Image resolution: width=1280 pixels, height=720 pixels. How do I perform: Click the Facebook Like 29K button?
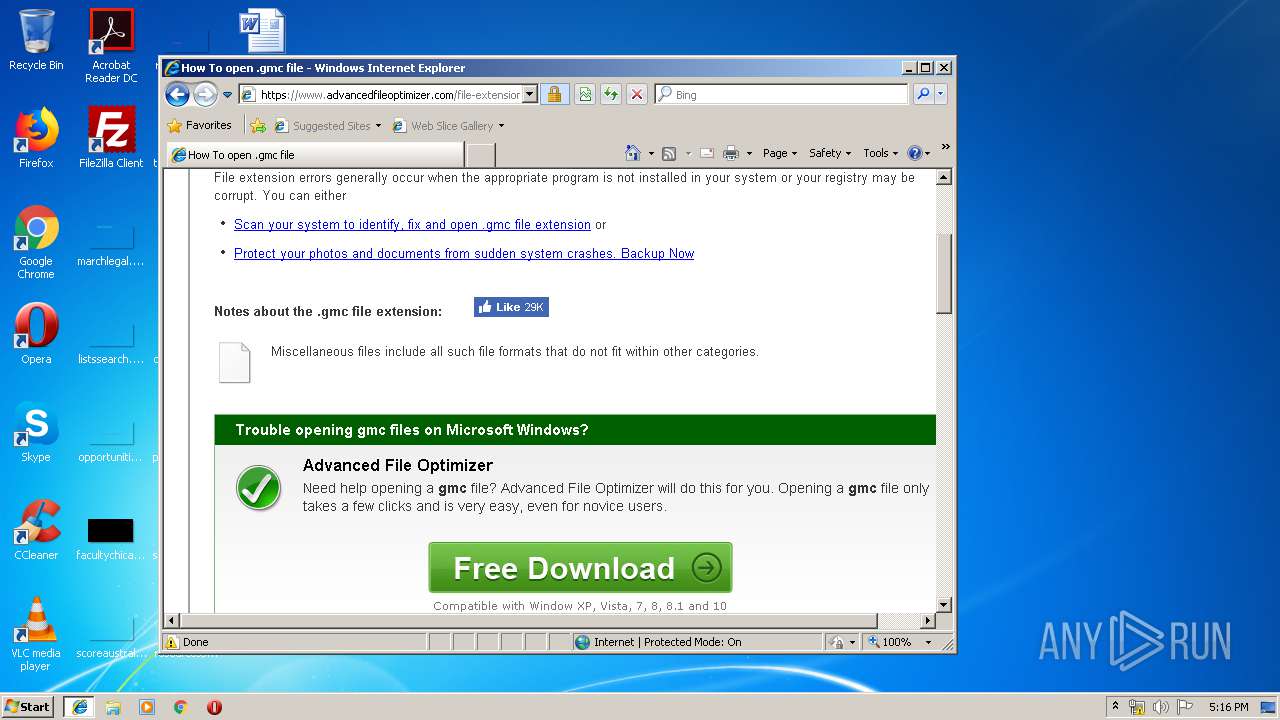[x=511, y=307]
